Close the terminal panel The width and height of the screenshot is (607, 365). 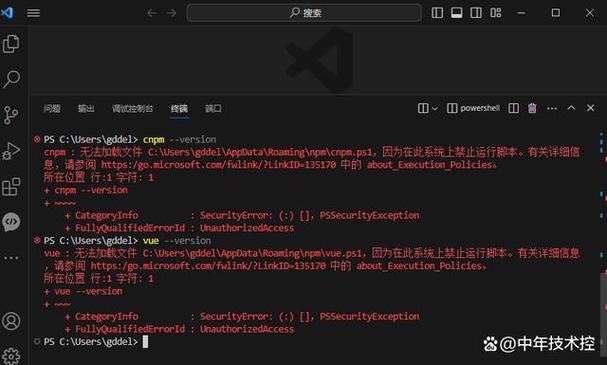[590, 108]
